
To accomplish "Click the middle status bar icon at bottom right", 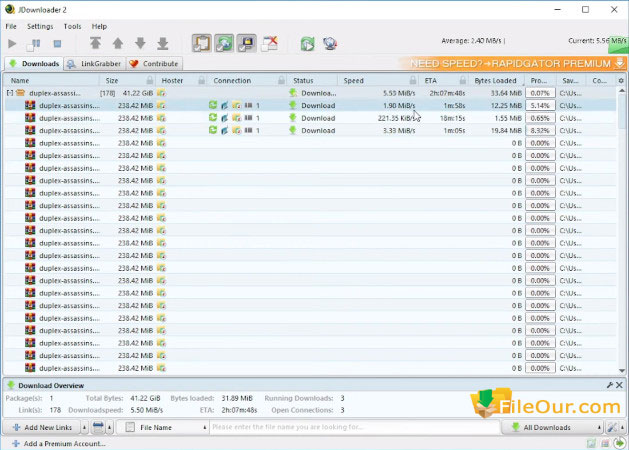I will click(605, 443).
